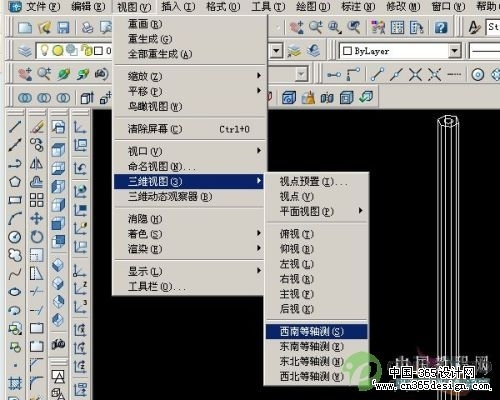Select the Array grid tool
500x400 pixels.
pos(37,200)
